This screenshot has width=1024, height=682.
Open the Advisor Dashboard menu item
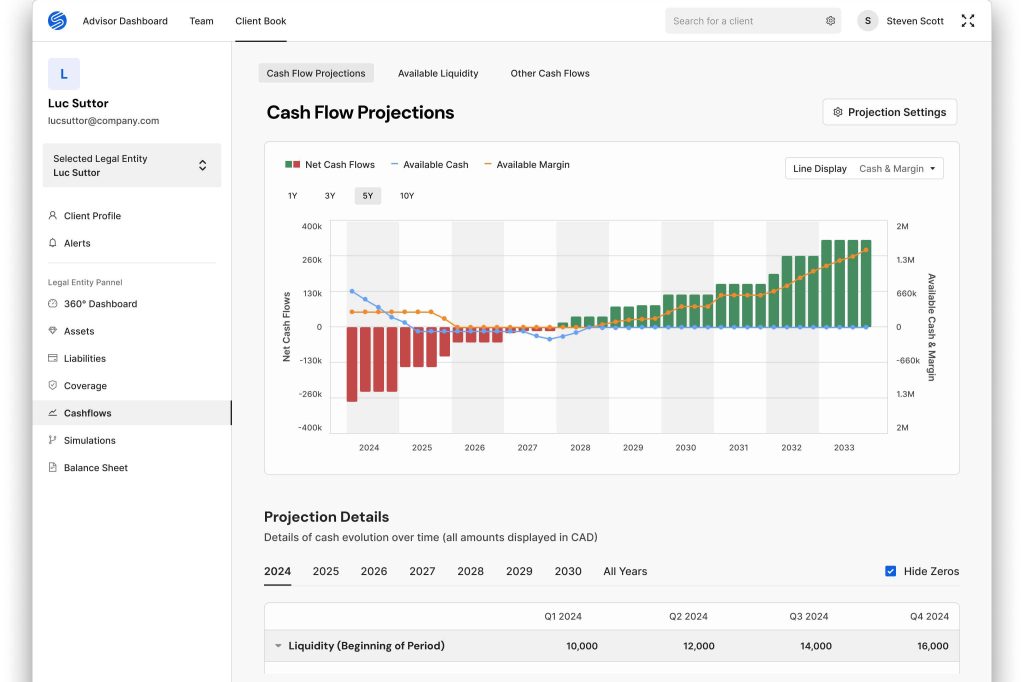click(x=125, y=21)
